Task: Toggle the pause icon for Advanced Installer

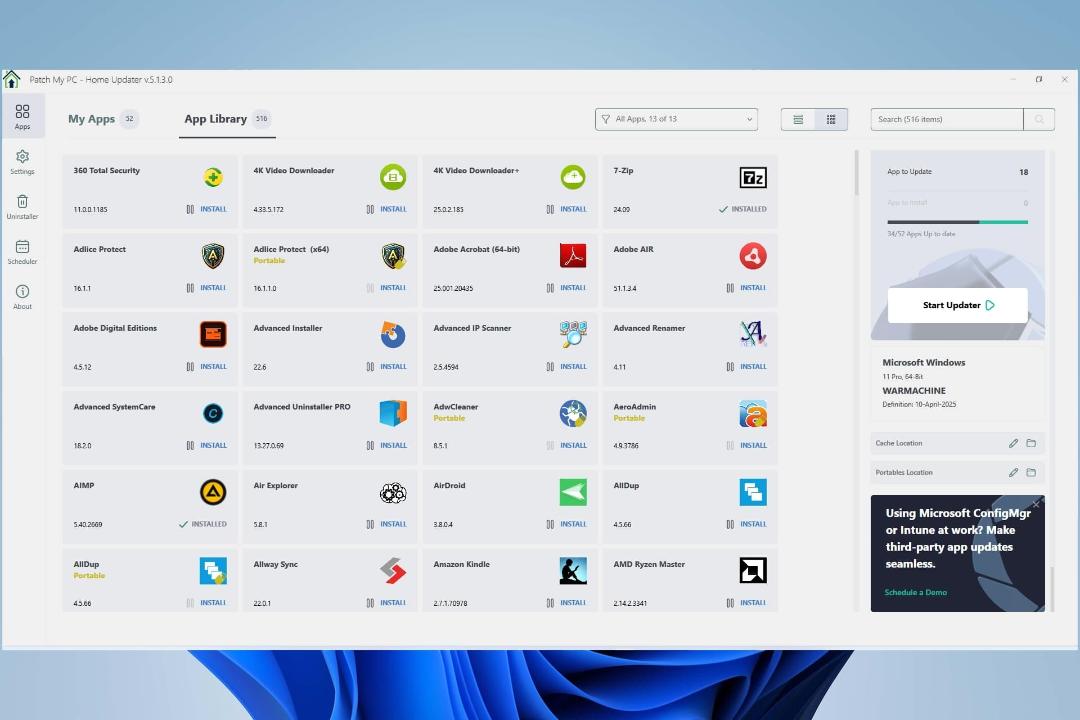Action: pyautogui.click(x=370, y=367)
